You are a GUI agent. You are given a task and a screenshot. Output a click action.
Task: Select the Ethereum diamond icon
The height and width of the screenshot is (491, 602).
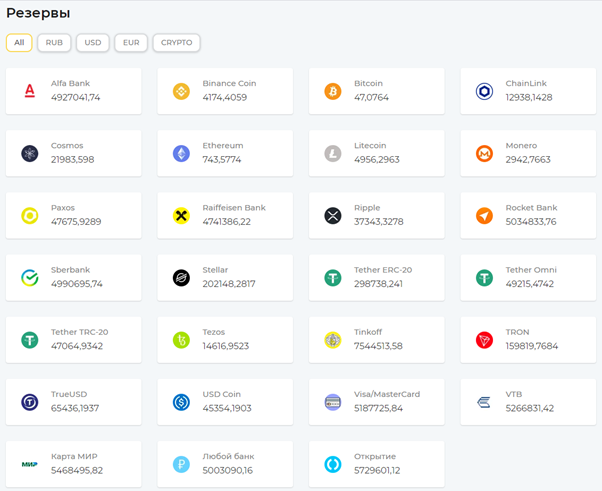181,154
